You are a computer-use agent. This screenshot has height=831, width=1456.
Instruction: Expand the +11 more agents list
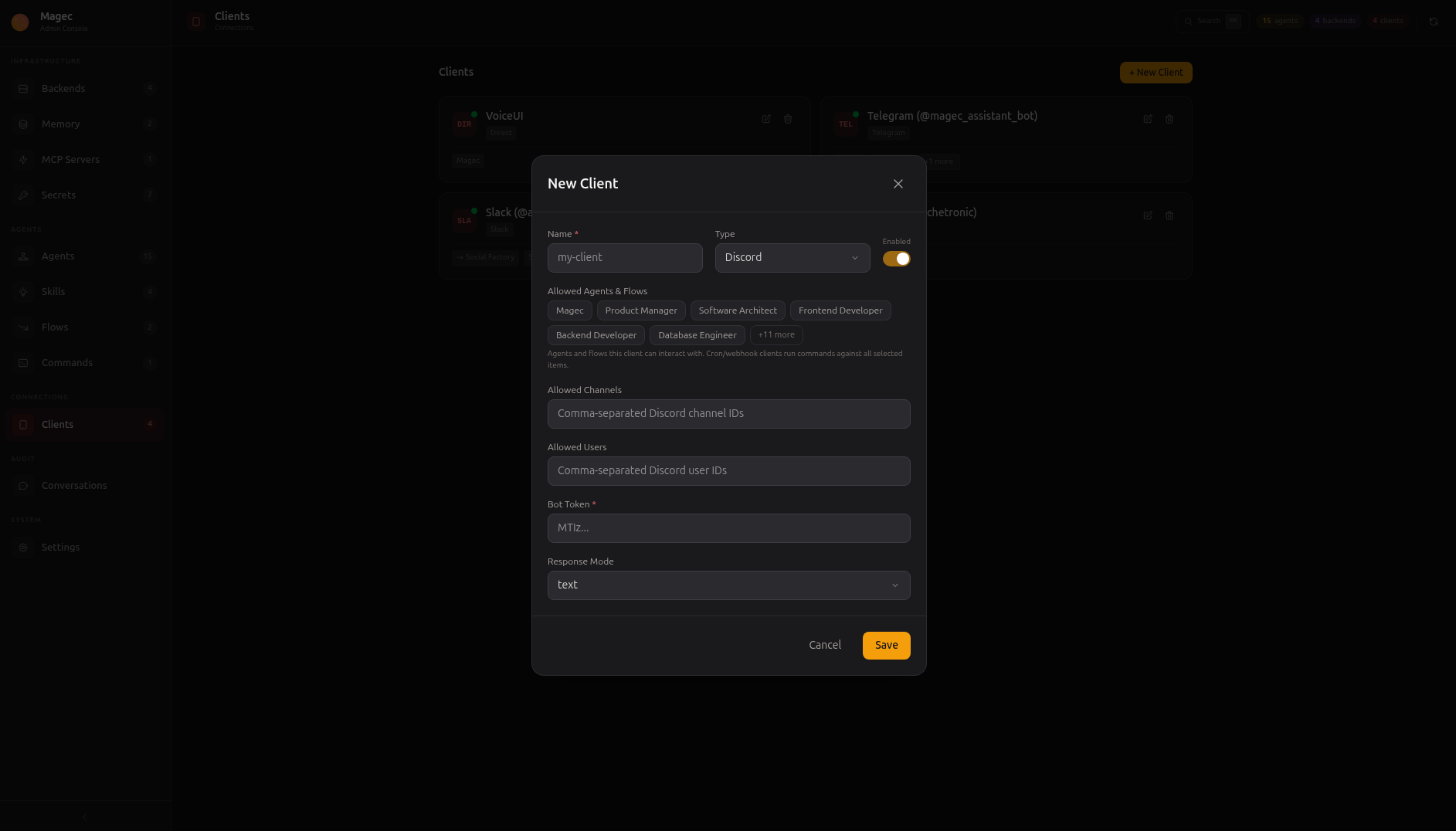tap(776, 335)
